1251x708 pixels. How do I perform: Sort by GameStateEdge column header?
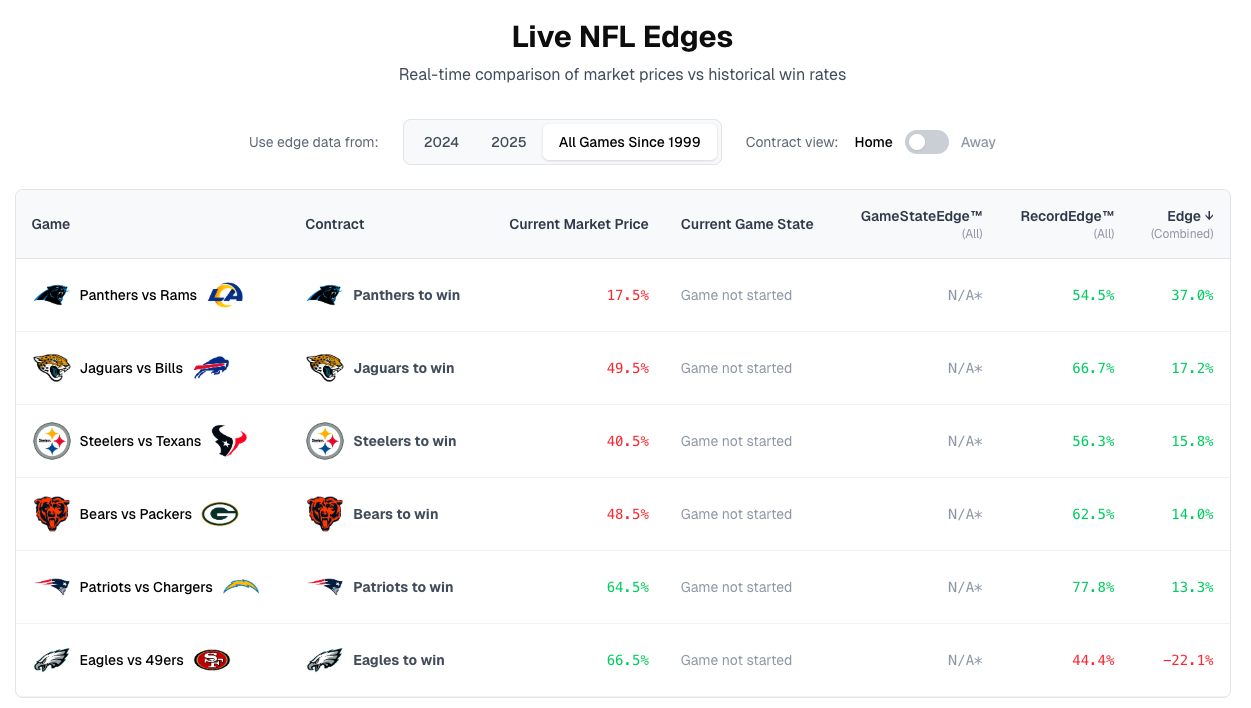pos(921,216)
